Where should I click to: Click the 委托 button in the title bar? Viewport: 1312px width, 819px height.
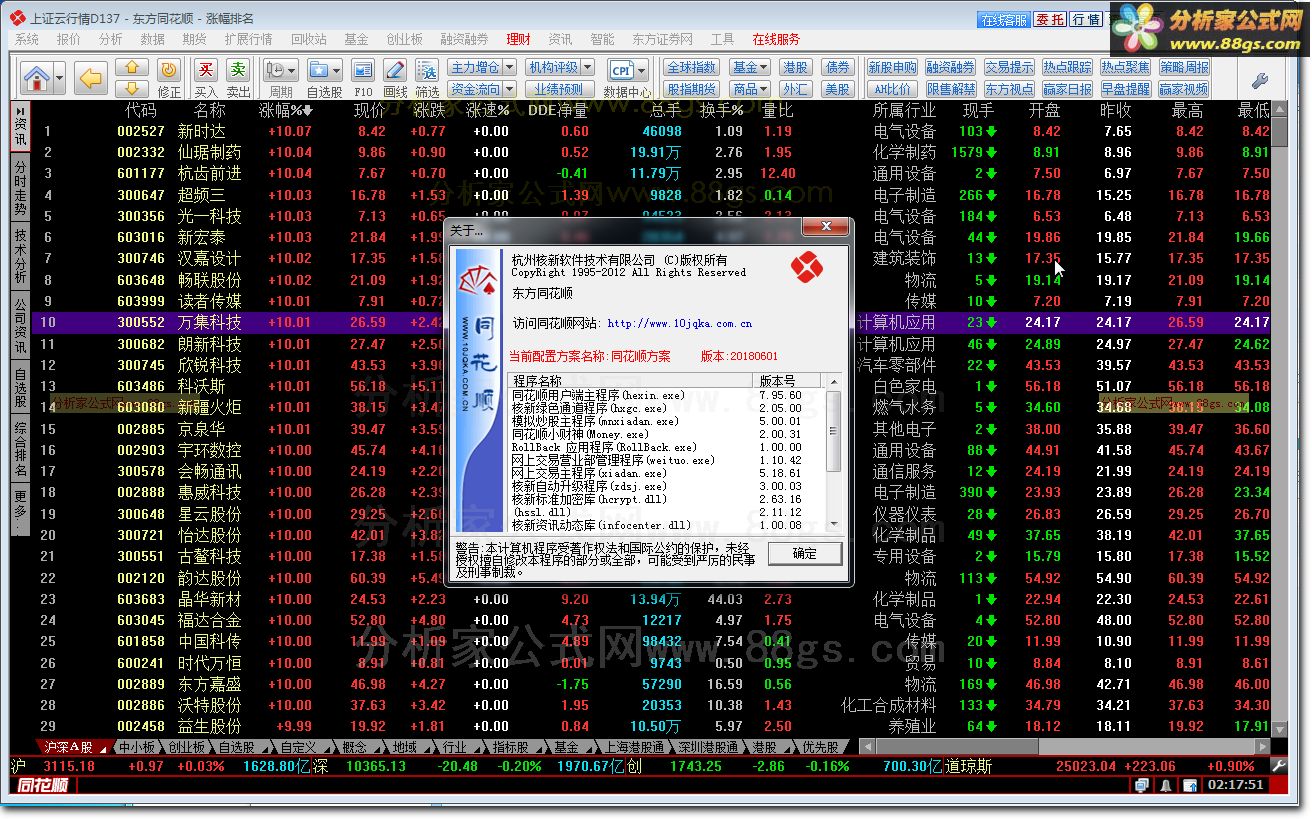(1049, 19)
